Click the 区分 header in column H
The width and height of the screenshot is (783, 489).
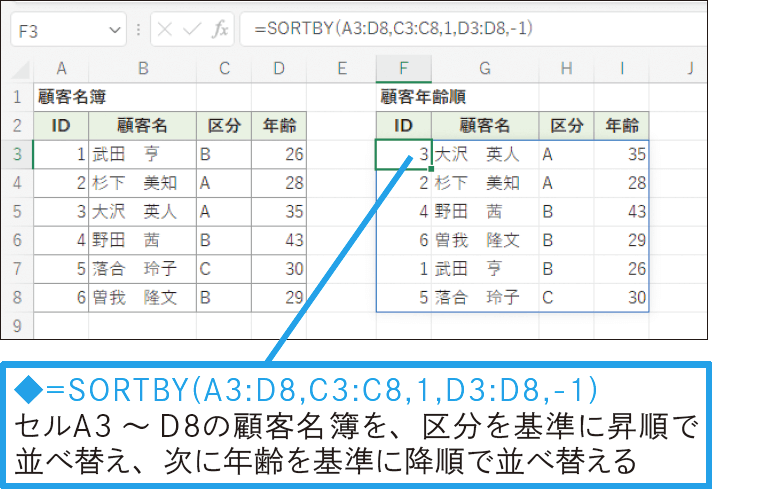click(566, 126)
